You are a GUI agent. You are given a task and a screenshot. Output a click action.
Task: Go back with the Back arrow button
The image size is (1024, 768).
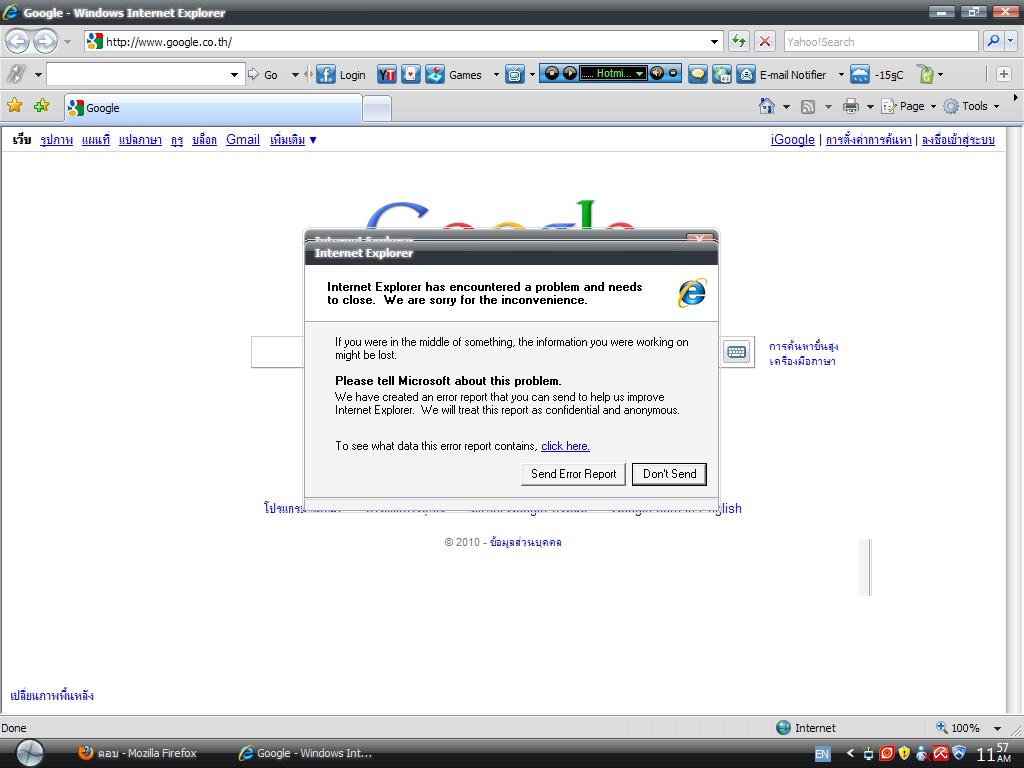(18, 42)
